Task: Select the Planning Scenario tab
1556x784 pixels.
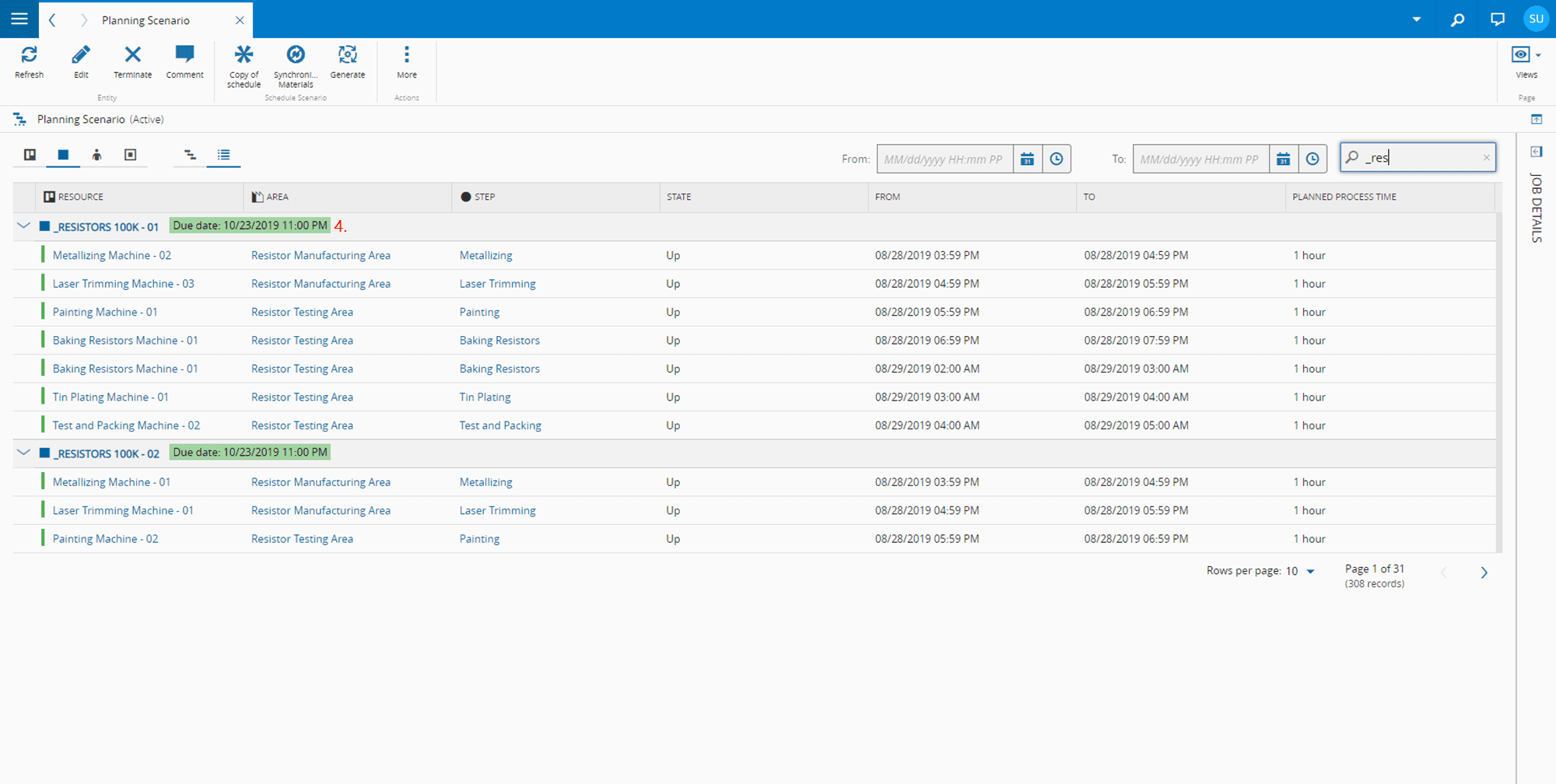Action: point(146,20)
